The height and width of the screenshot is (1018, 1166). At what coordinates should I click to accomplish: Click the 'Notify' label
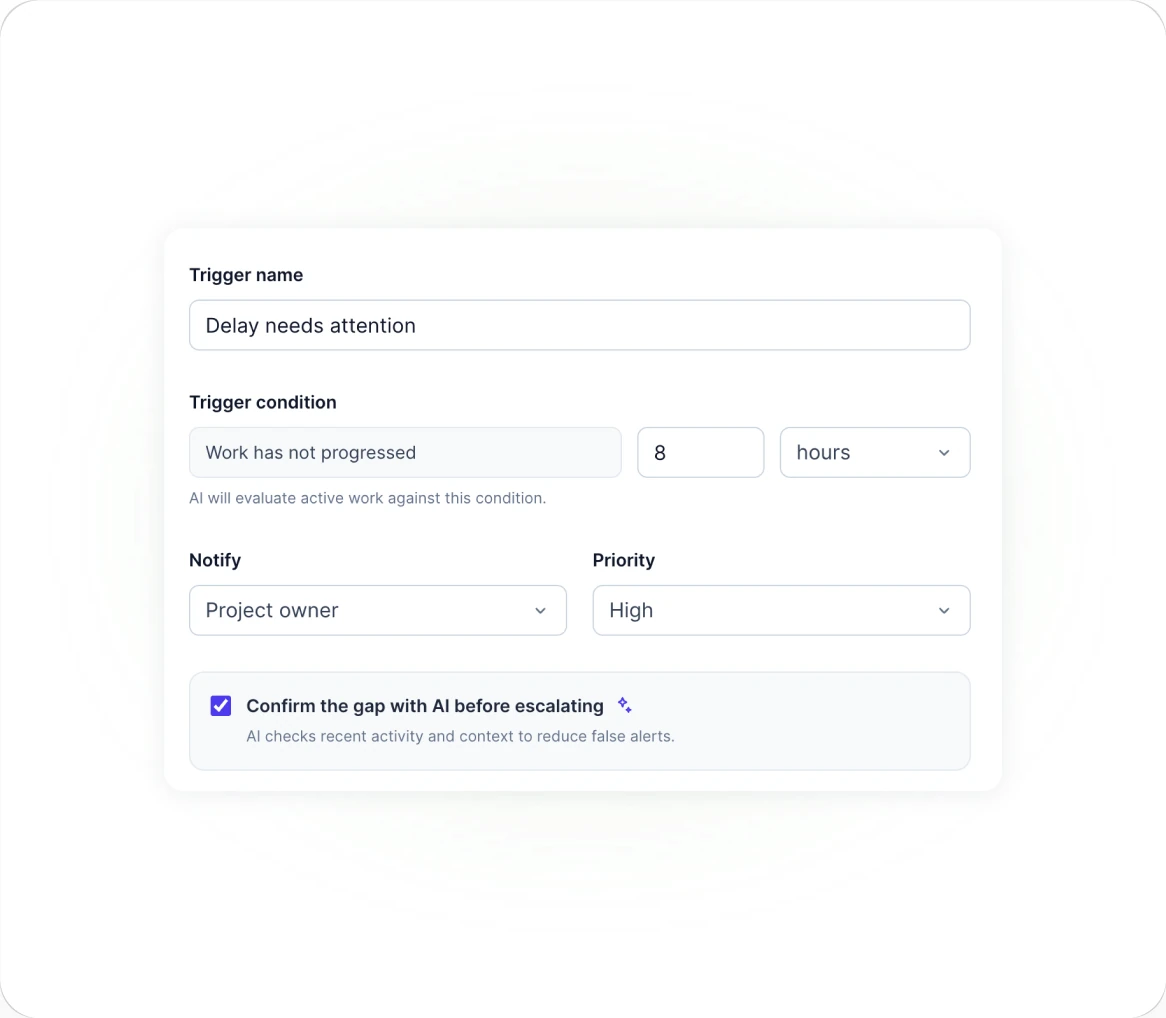click(x=215, y=560)
